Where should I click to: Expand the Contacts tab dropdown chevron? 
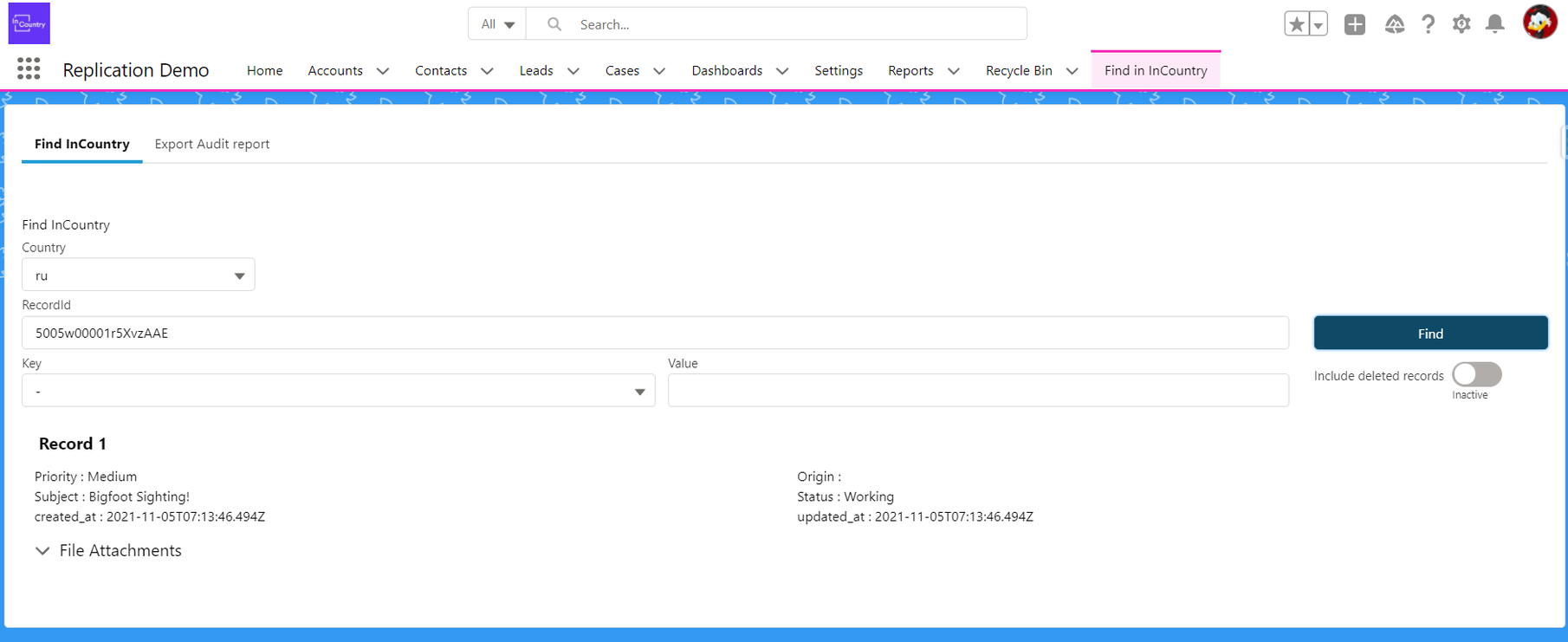pos(487,71)
